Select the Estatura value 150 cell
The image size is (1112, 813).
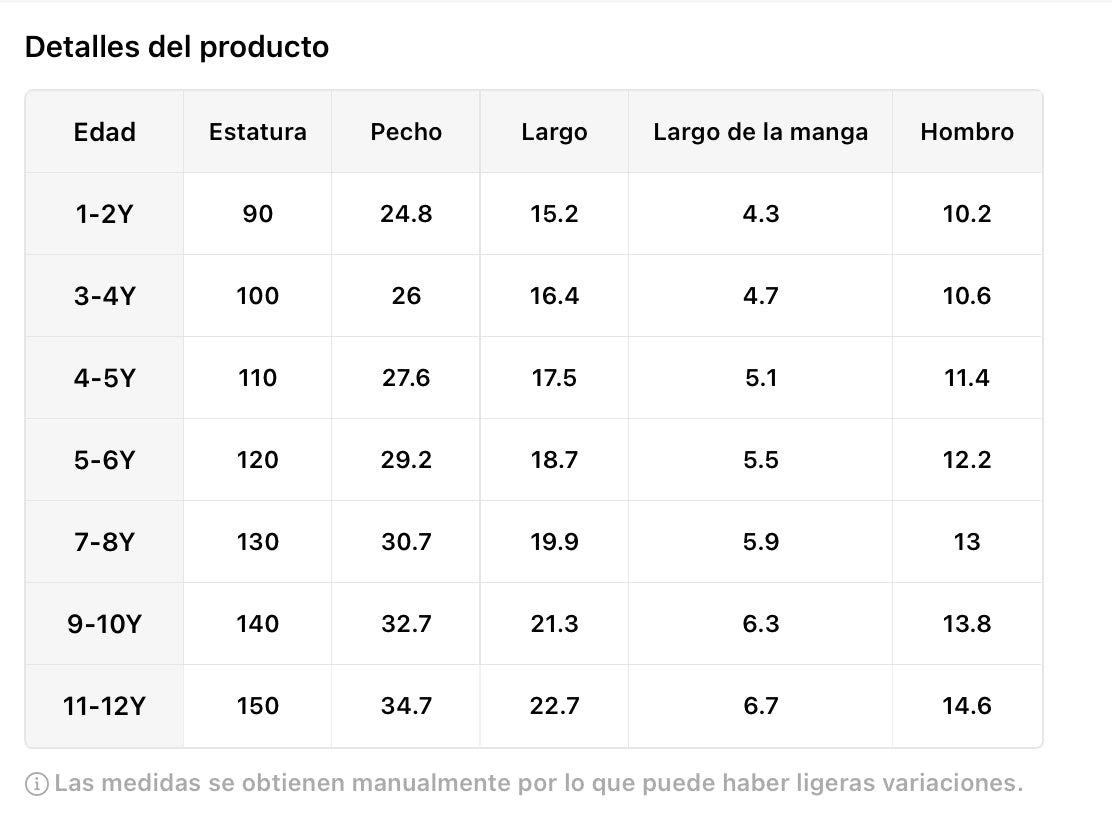point(257,706)
